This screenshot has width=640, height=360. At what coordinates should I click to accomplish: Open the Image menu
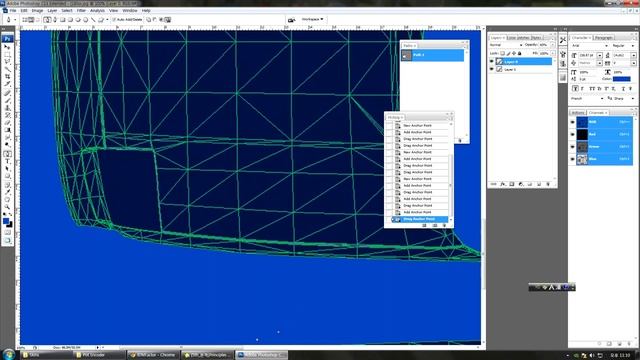pos(37,11)
